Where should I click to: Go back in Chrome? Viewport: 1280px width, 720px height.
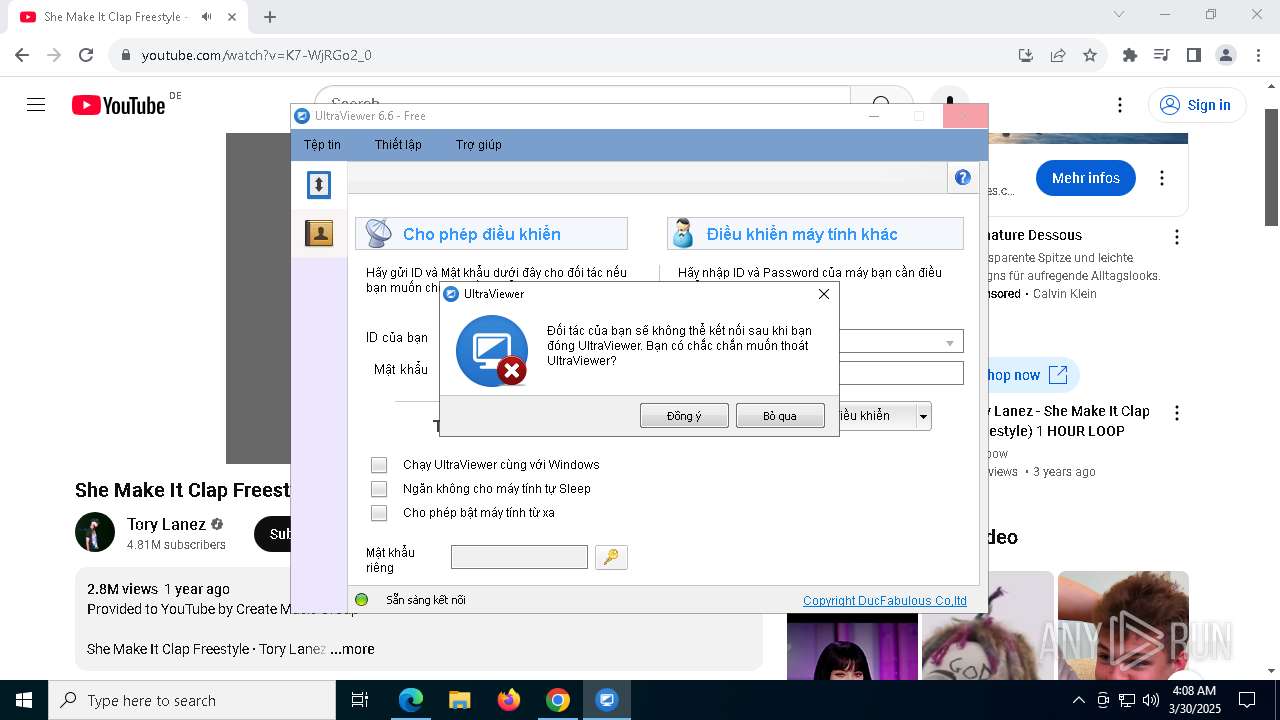point(22,55)
